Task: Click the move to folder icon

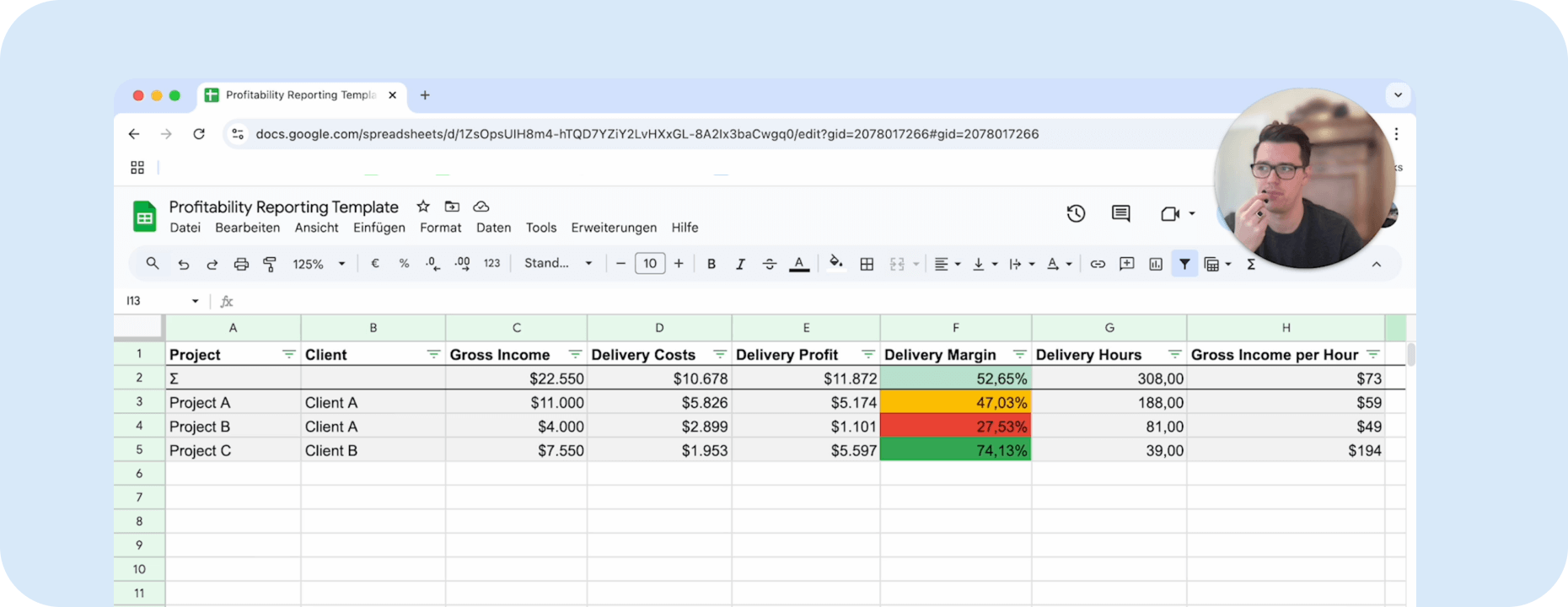Action: (452, 207)
